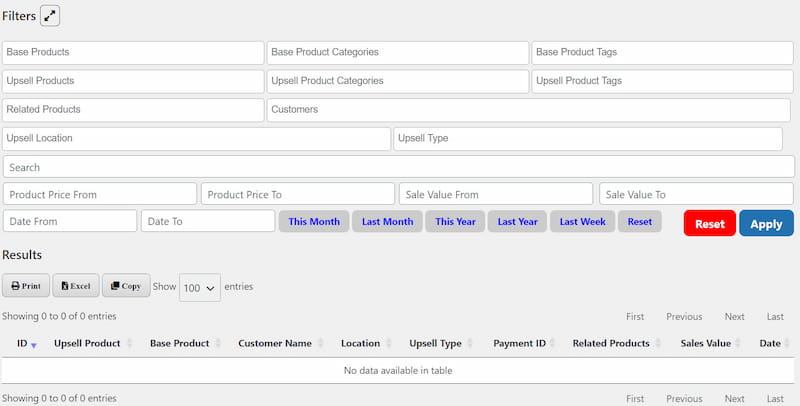The image size is (800, 406).
Task: Sort by Upsell Product column header
Action: (x=92, y=343)
